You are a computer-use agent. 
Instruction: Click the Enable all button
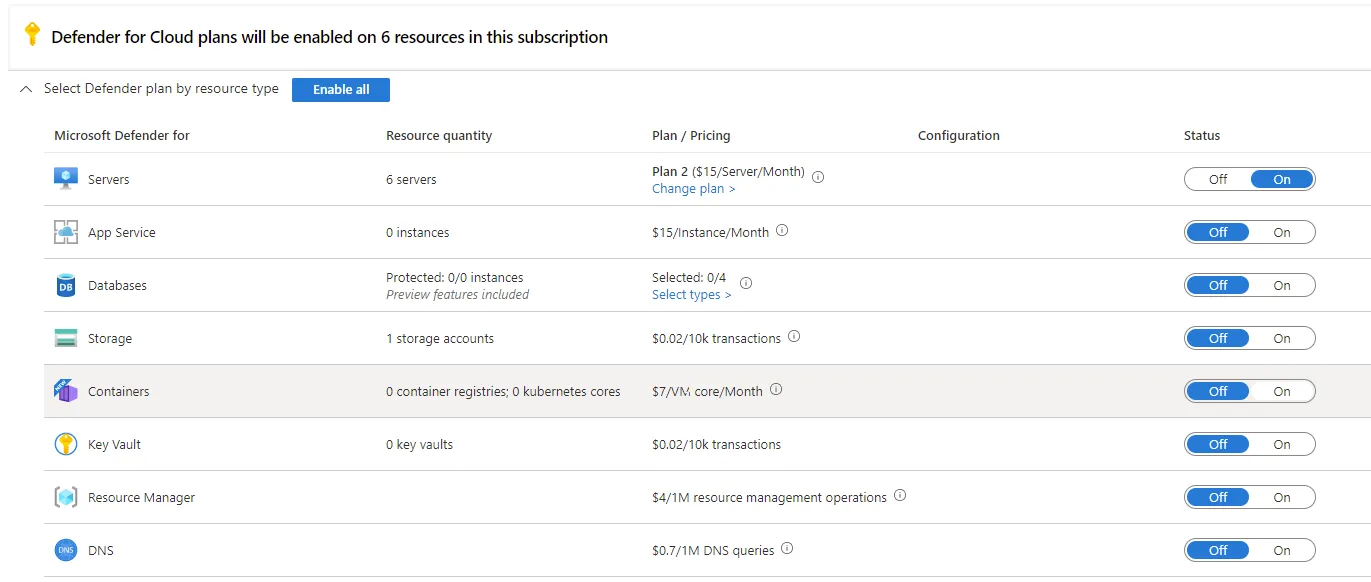pyautogui.click(x=341, y=89)
